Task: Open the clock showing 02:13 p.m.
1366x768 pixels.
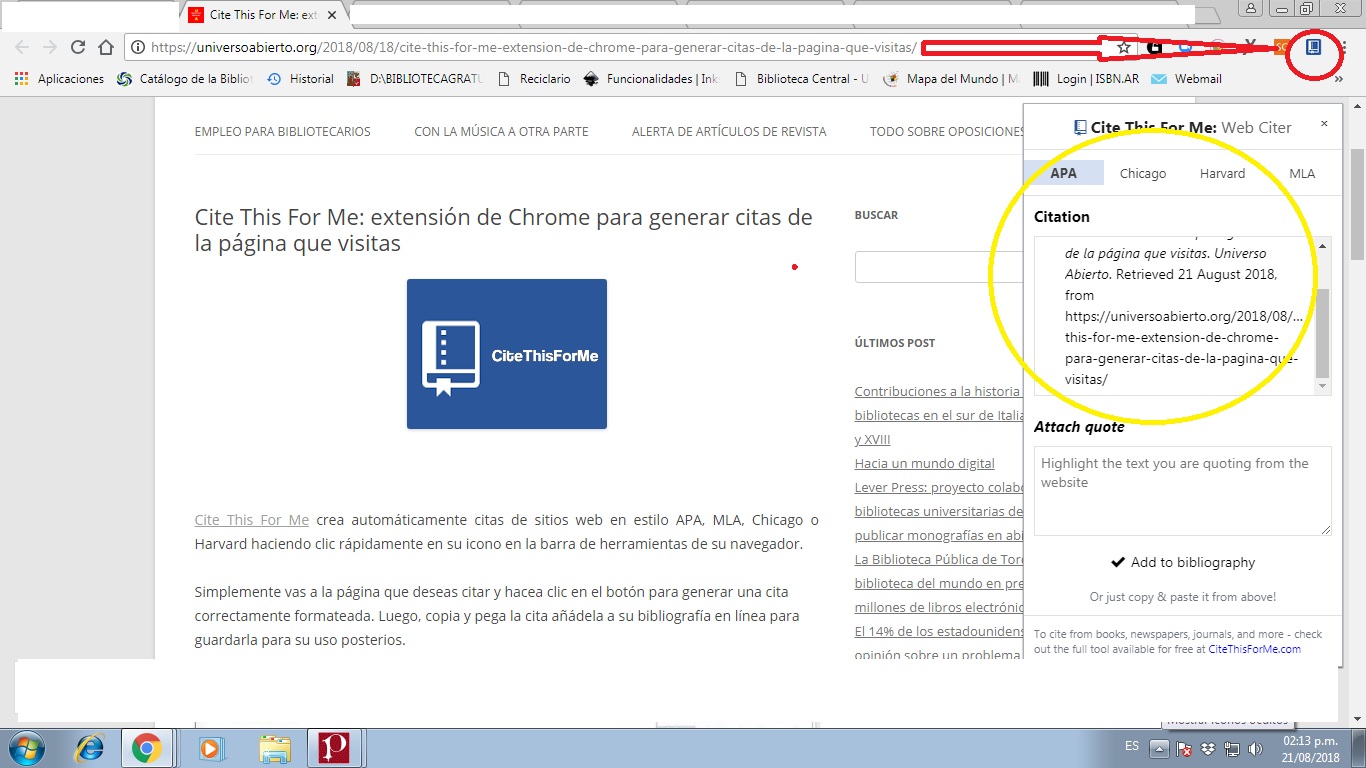Action: (x=1312, y=748)
